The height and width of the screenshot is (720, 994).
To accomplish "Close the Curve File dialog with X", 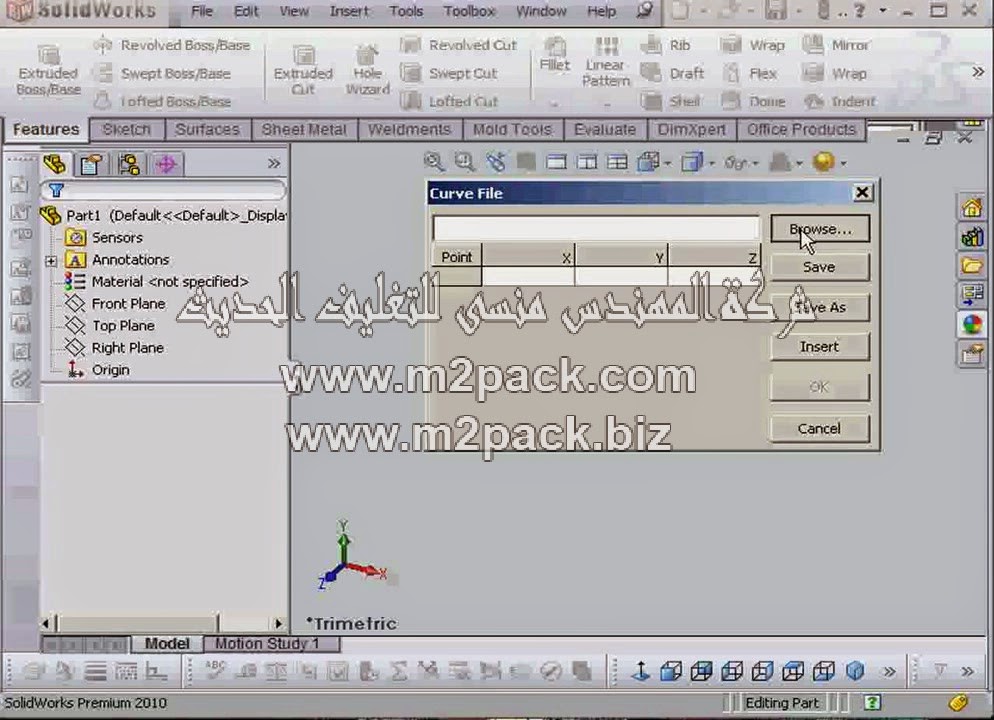I will (862, 193).
